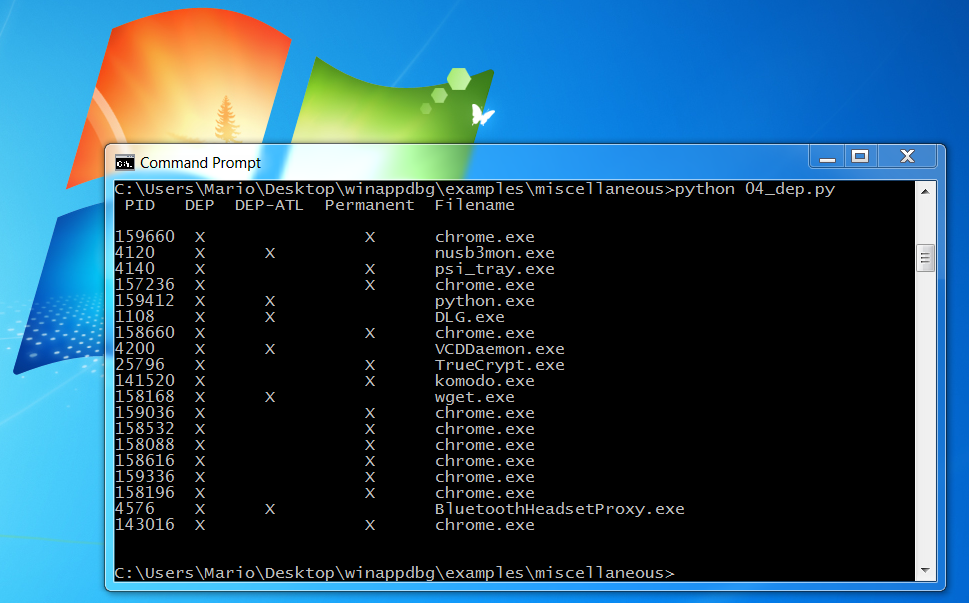Click PID 158168 in the list

click(x=145, y=397)
